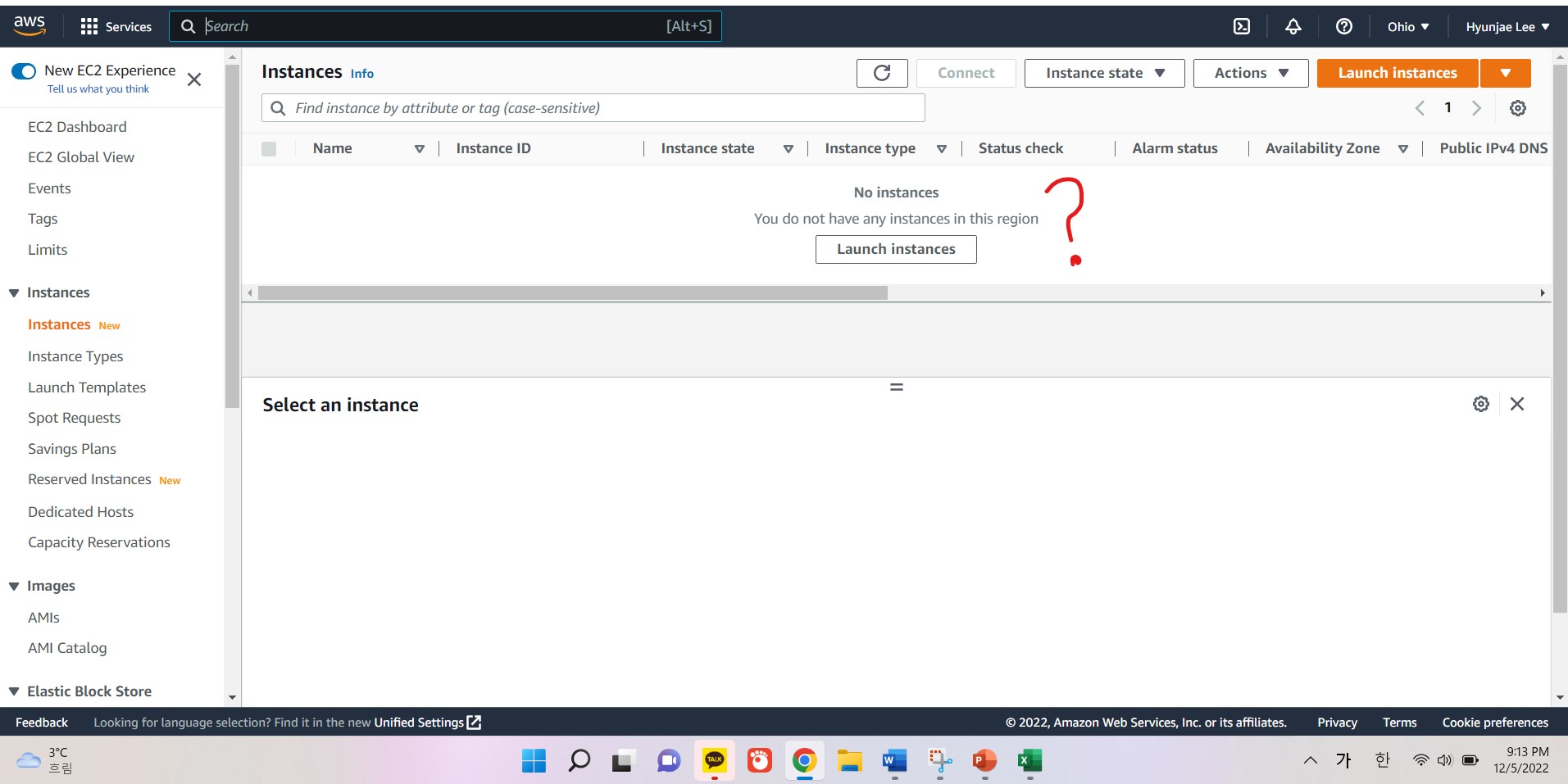Close the Select an instance panel
The width and height of the screenshot is (1568, 784).
click(x=1517, y=404)
